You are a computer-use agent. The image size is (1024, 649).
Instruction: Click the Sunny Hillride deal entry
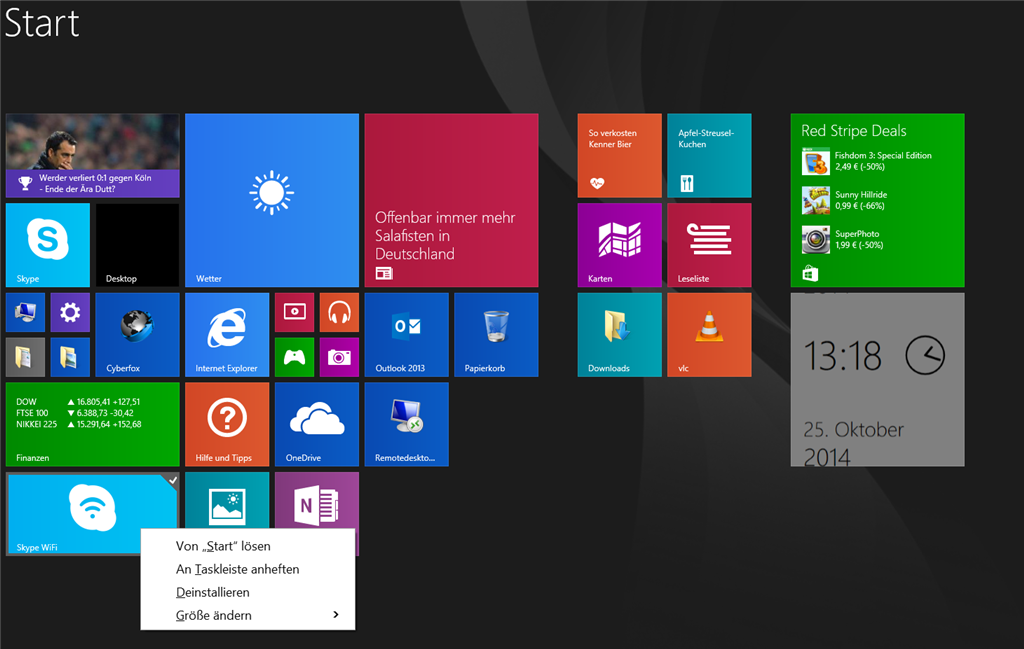[844, 200]
